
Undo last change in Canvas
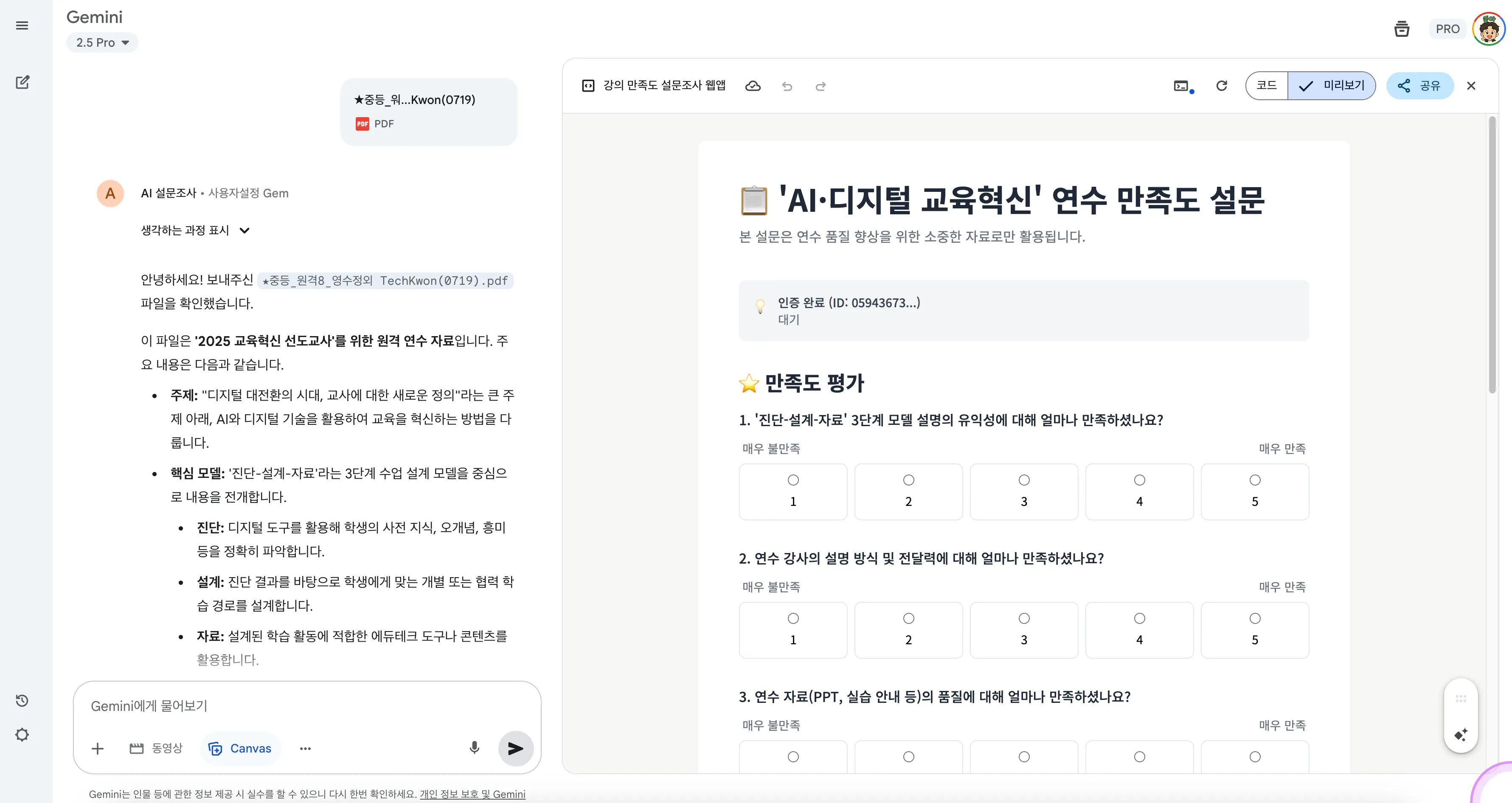click(787, 86)
